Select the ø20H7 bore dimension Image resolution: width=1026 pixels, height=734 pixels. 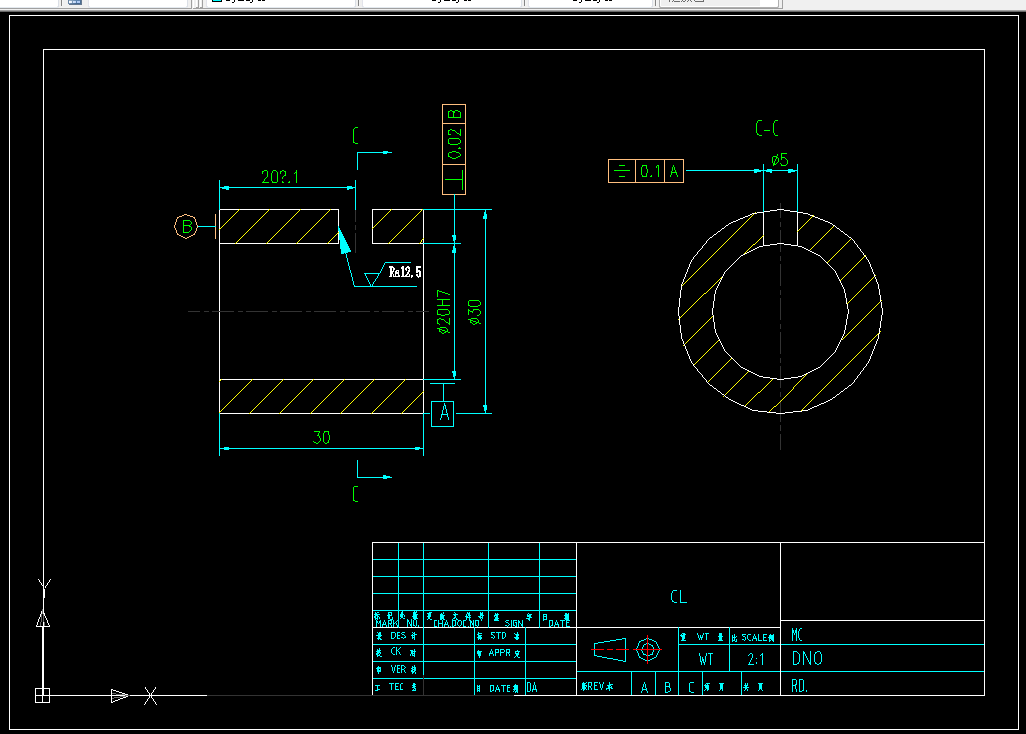point(444,313)
